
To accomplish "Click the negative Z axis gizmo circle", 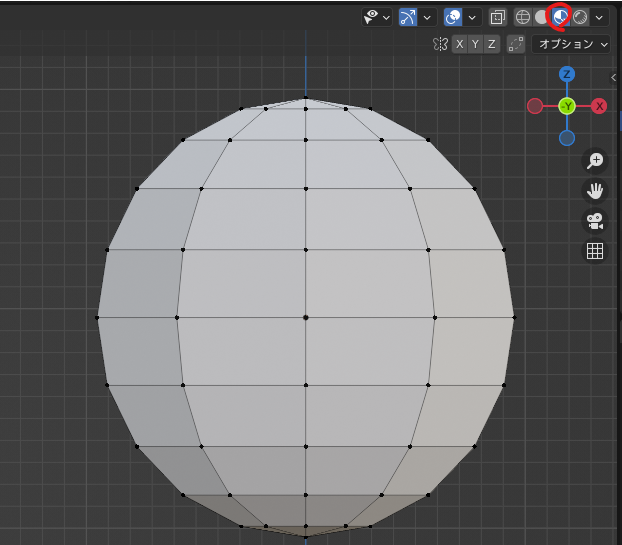I will pyautogui.click(x=567, y=138).
